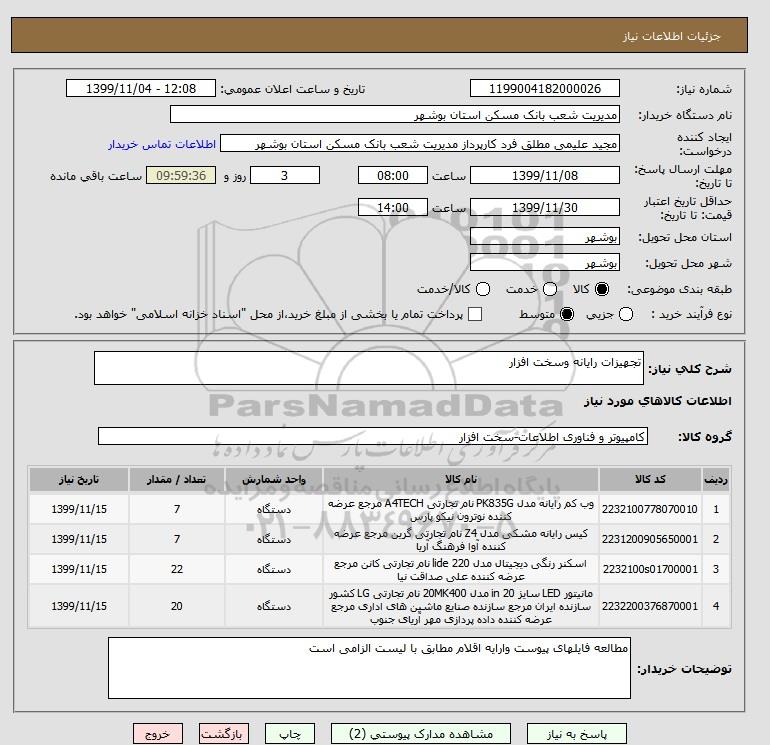This screenshot has height=745, width=770.
Task: Open مشاهده مدارک پیوستی (2) attachments
Action: click(421, 734)
